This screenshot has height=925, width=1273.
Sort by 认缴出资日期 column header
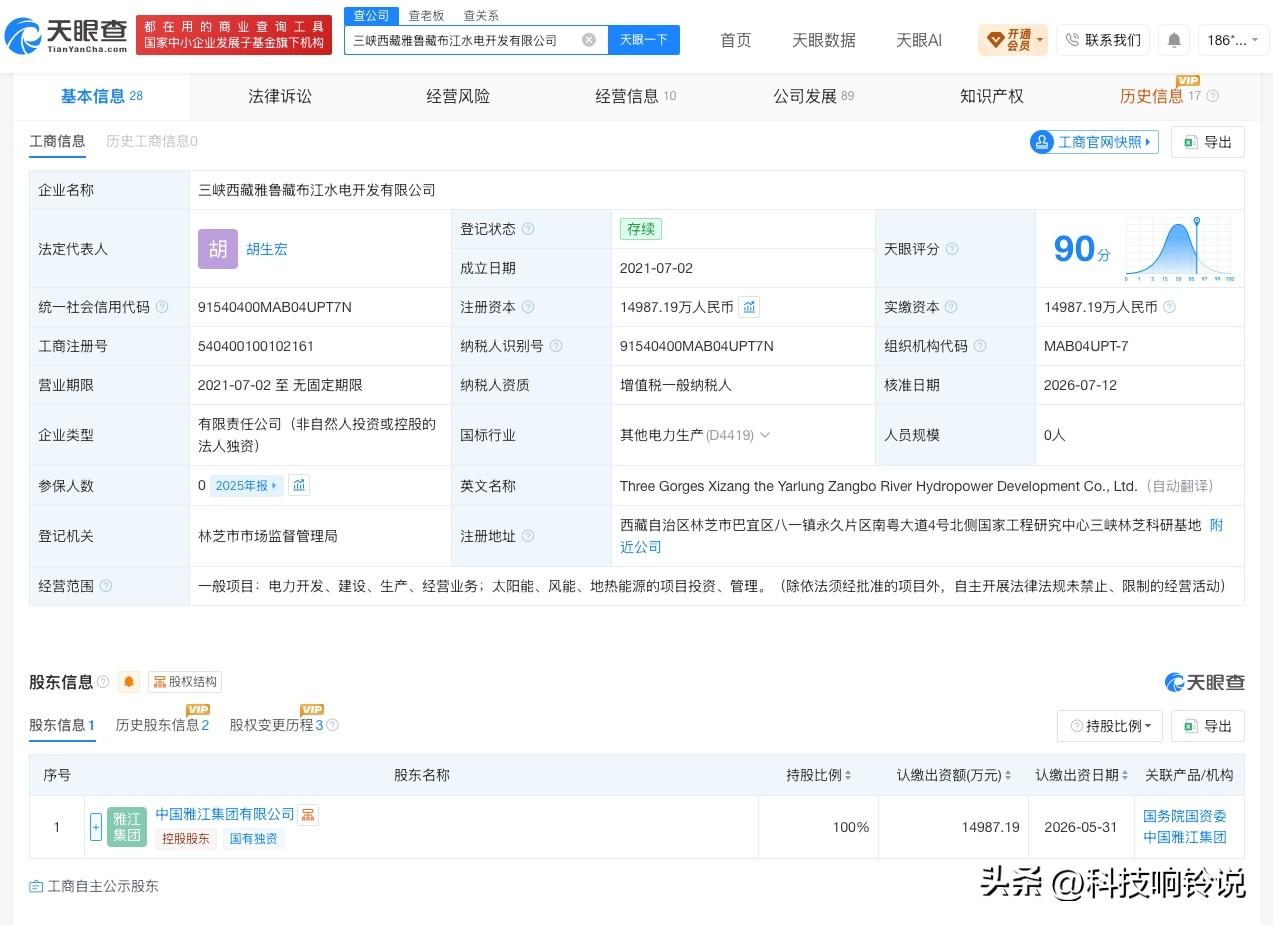(x=1083, y=775)
